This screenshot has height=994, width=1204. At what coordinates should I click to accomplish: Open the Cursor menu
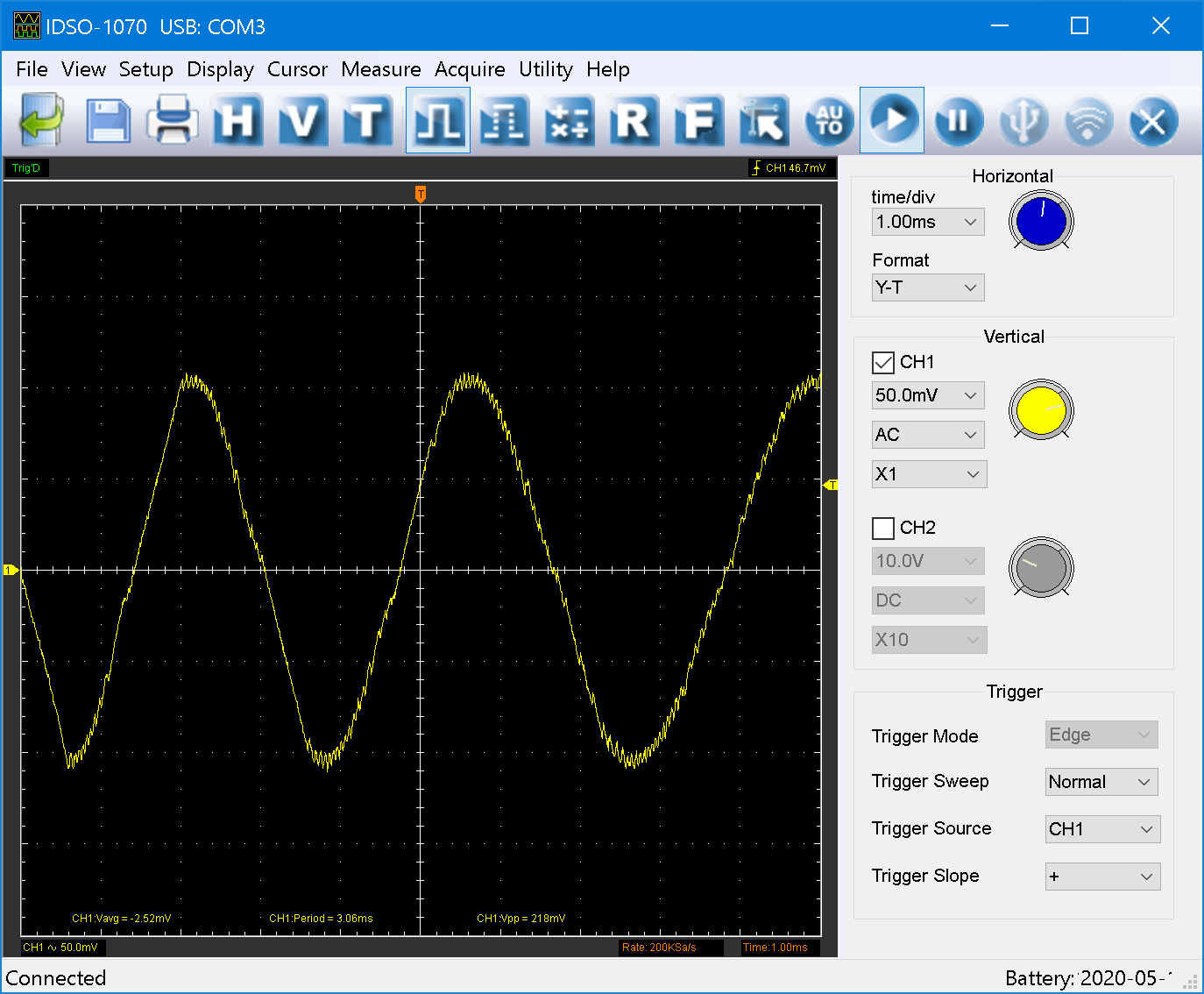click(297, 69)
